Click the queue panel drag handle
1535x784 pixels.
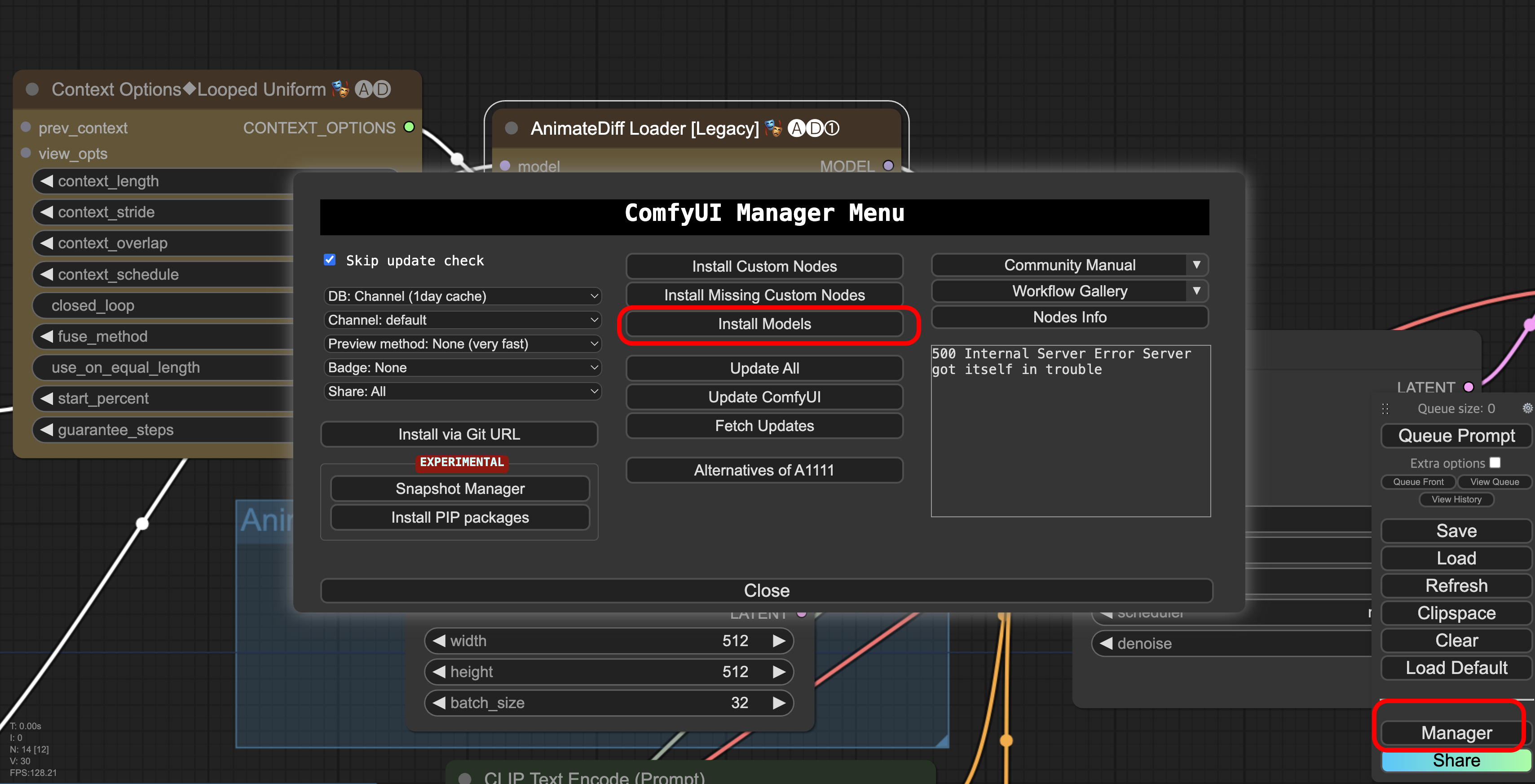(x=1385, y=409)
